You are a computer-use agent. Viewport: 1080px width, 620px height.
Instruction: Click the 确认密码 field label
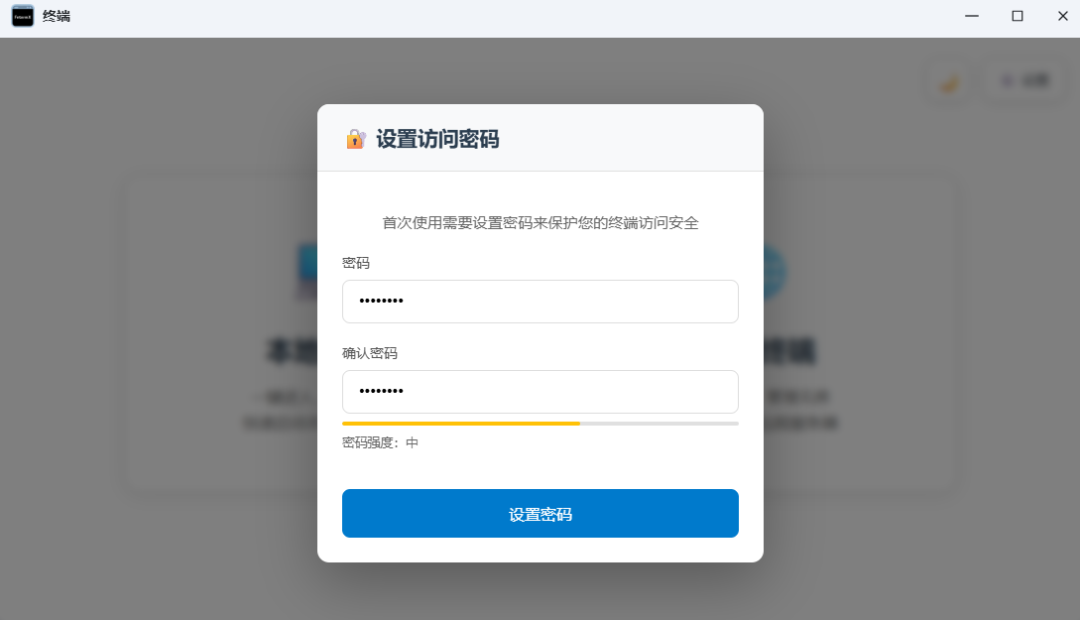[370, 353]
